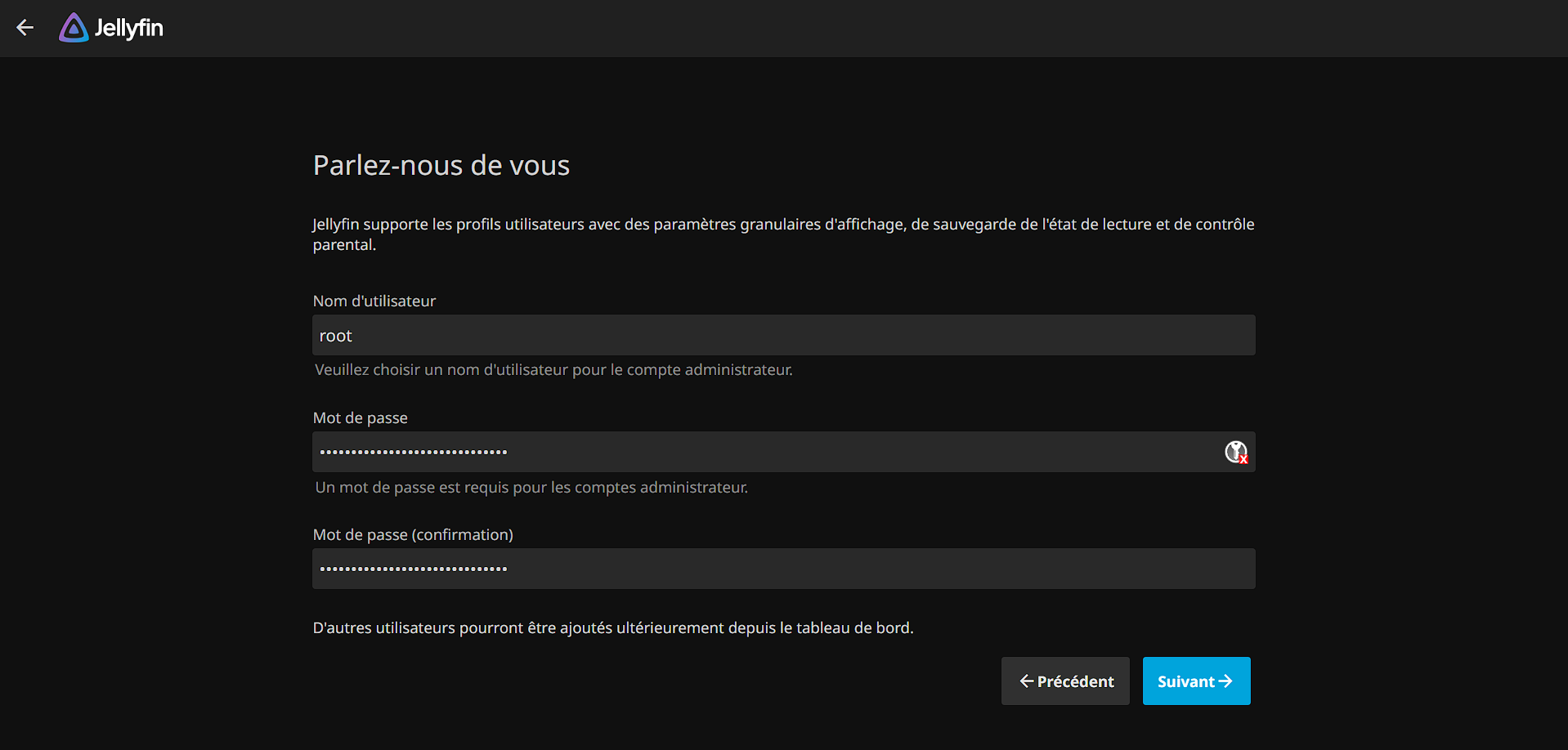Click the Jellyfin wordmark text
Viewport: 1568px width, 750px height.
[x=128, y=29]
